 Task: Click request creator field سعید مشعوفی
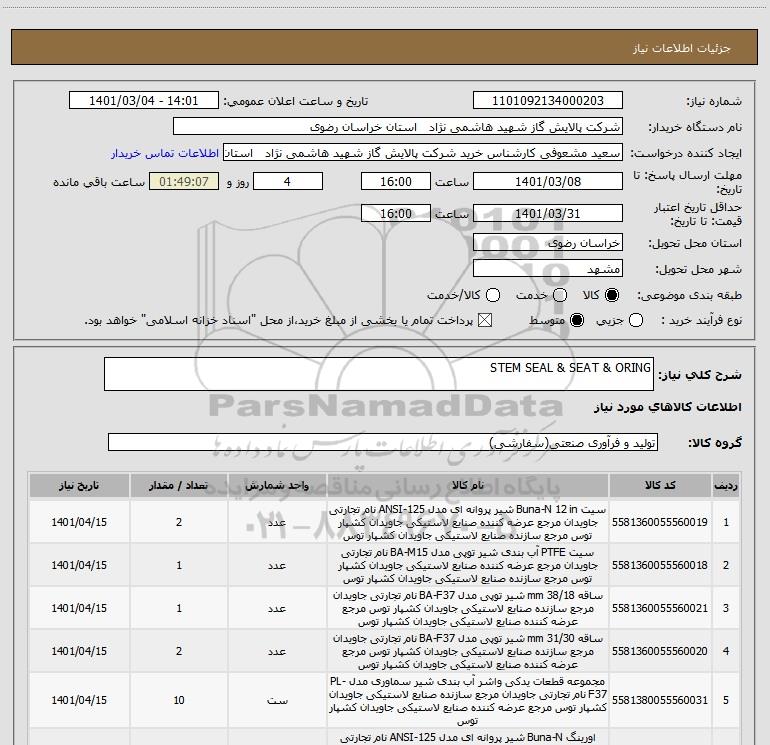click(x=423, y=152)
